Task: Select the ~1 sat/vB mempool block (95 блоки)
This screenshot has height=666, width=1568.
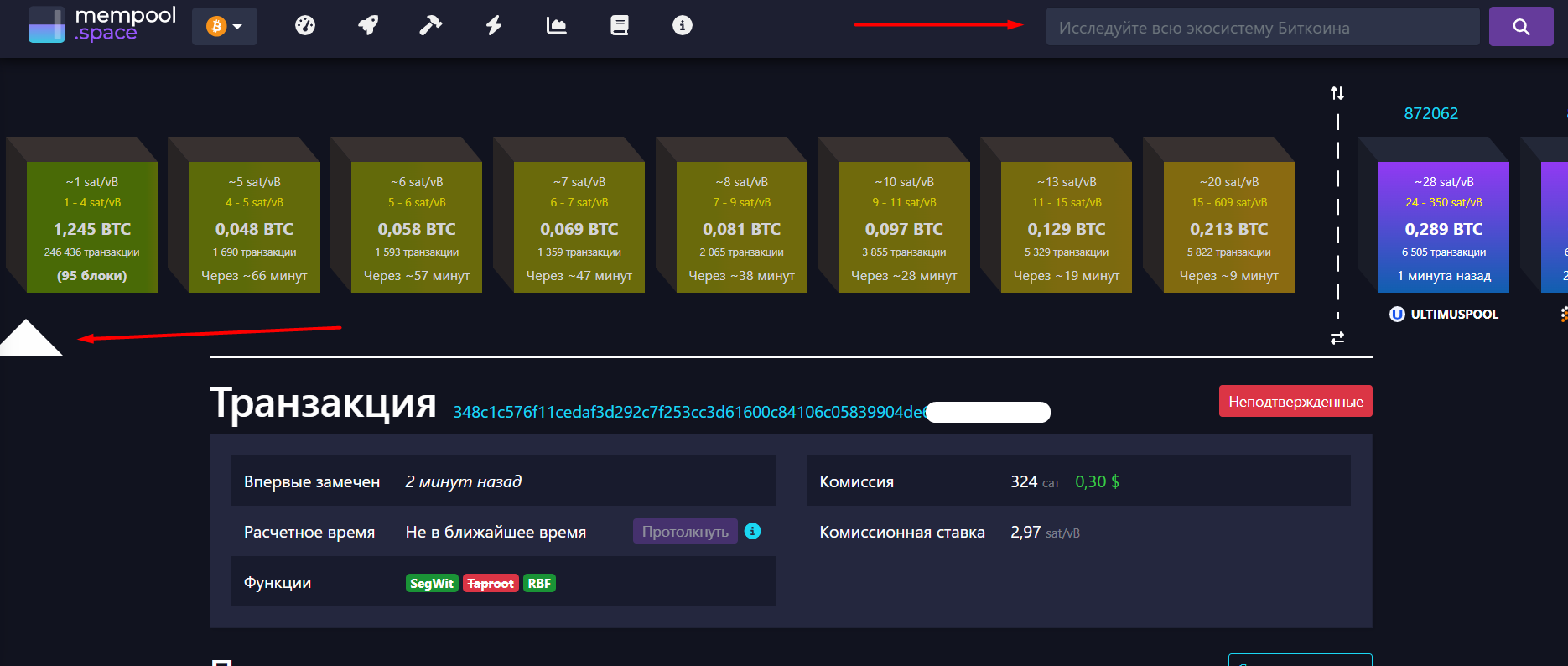Action: tap(92, 227)
